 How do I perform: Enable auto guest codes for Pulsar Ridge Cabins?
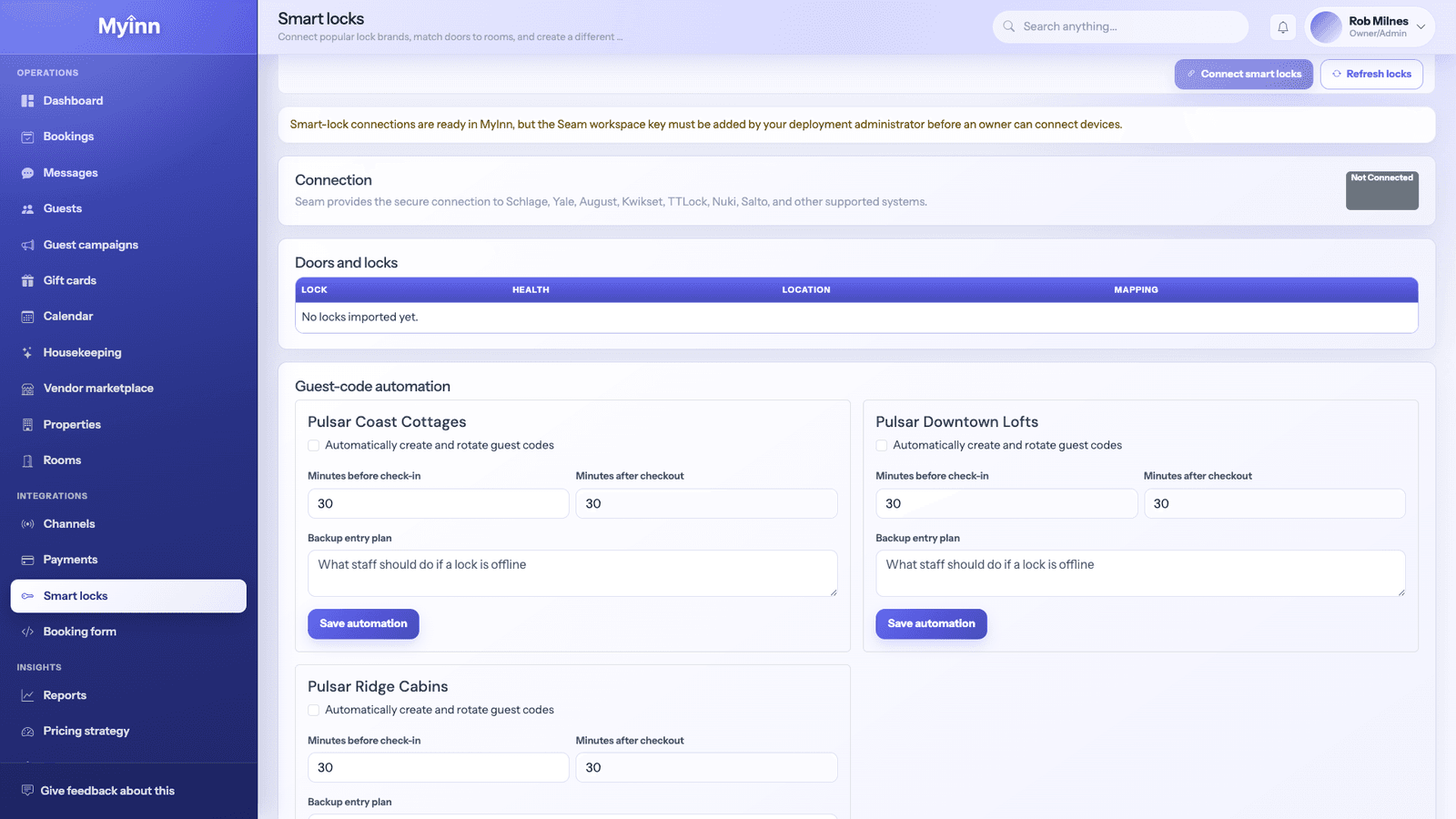tap(313, 710)
